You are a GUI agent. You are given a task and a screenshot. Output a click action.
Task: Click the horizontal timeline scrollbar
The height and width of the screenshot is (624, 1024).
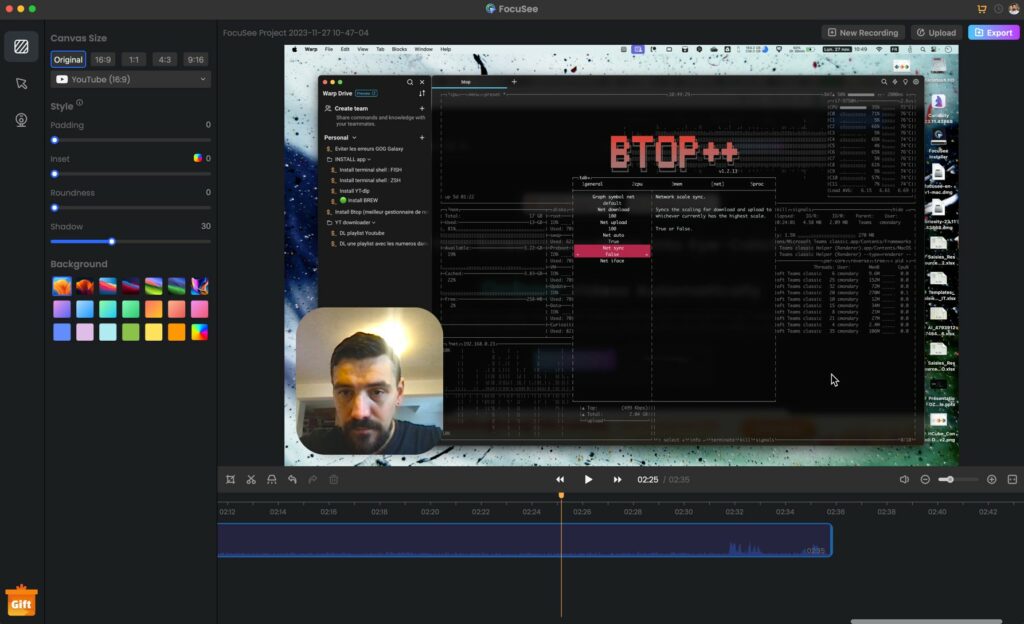tap(926, 621)
